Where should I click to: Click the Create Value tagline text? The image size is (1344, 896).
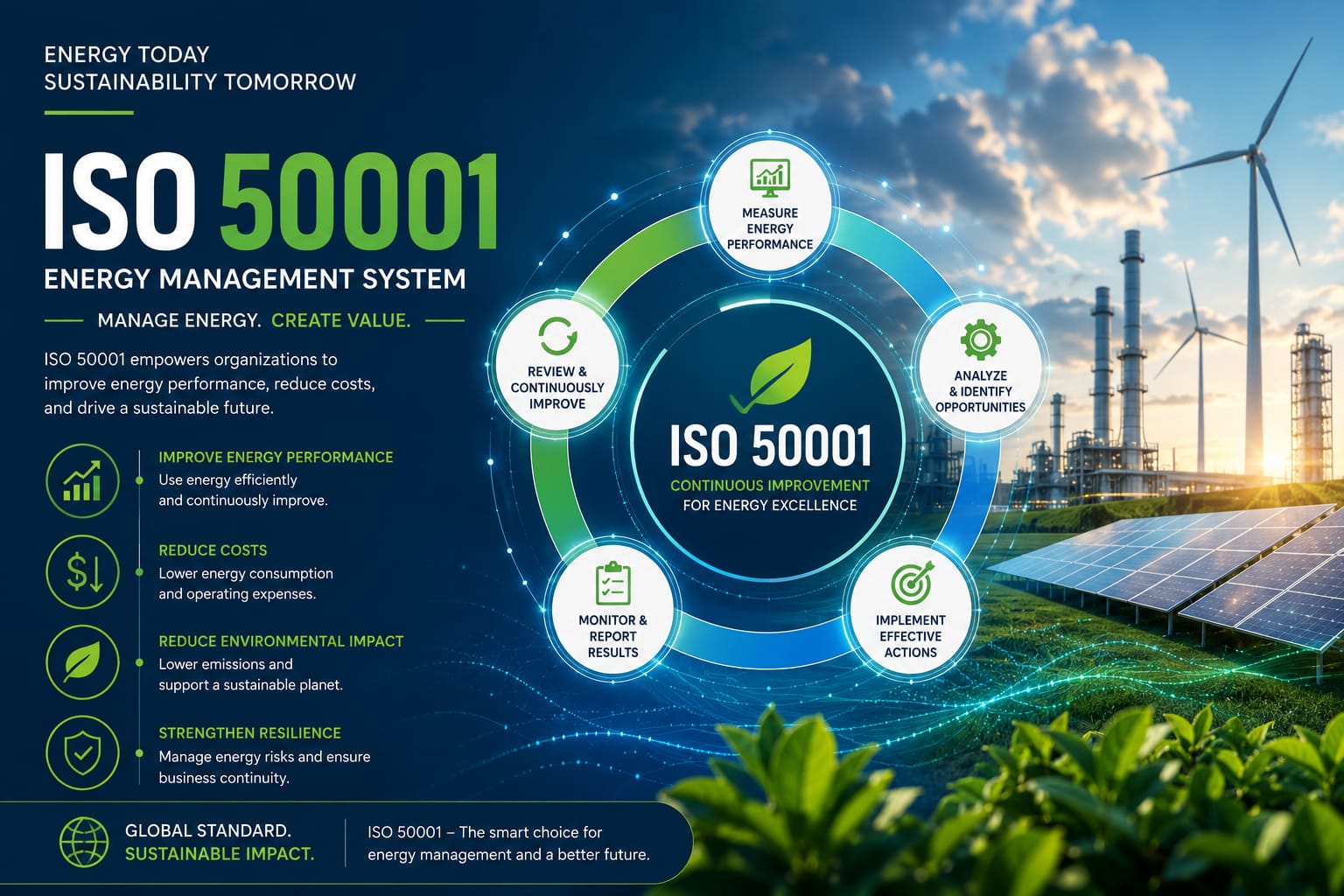[340, 320]
